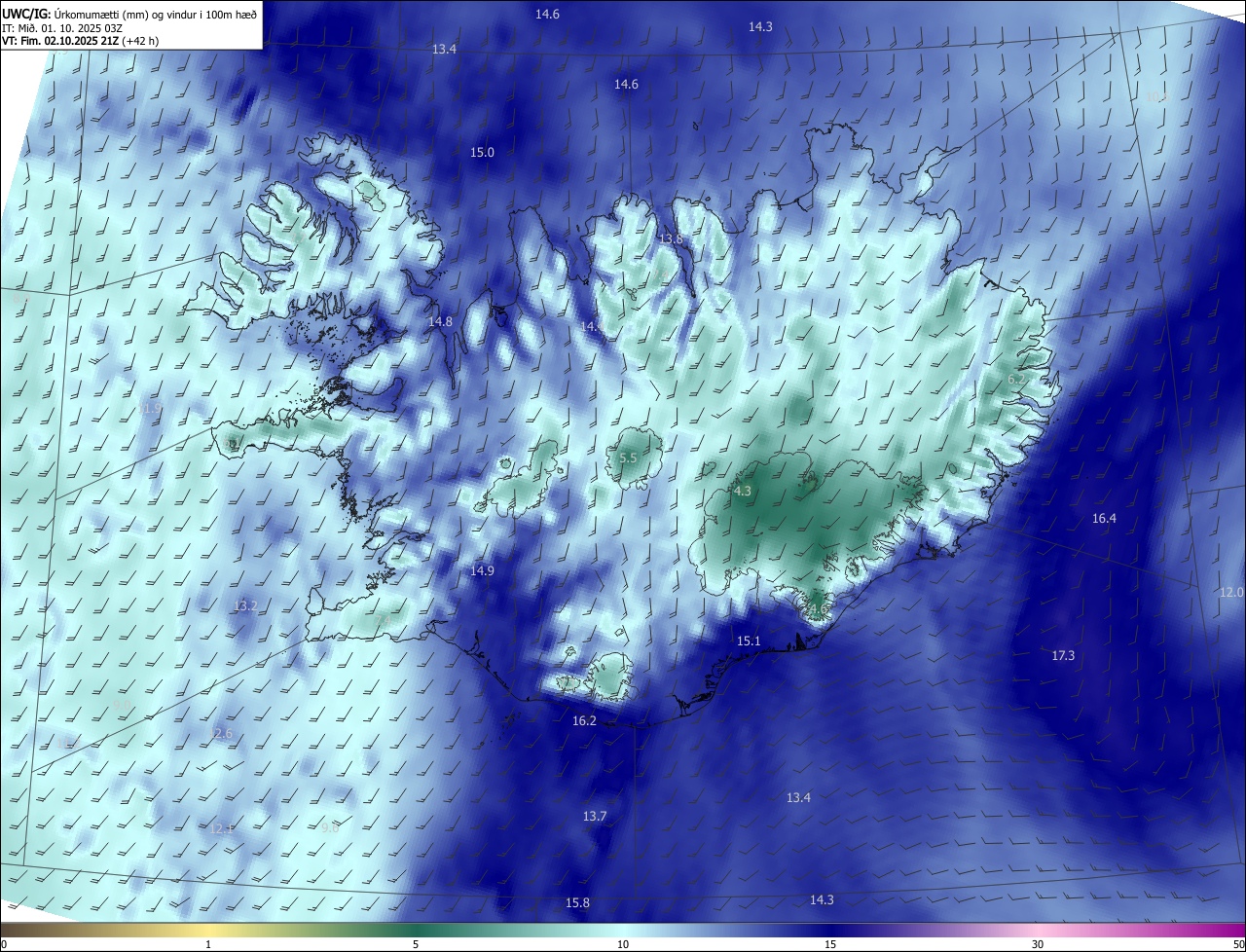Click the 13.8 value label
This screenshot has height=952, width=1246.
(672, 238)
